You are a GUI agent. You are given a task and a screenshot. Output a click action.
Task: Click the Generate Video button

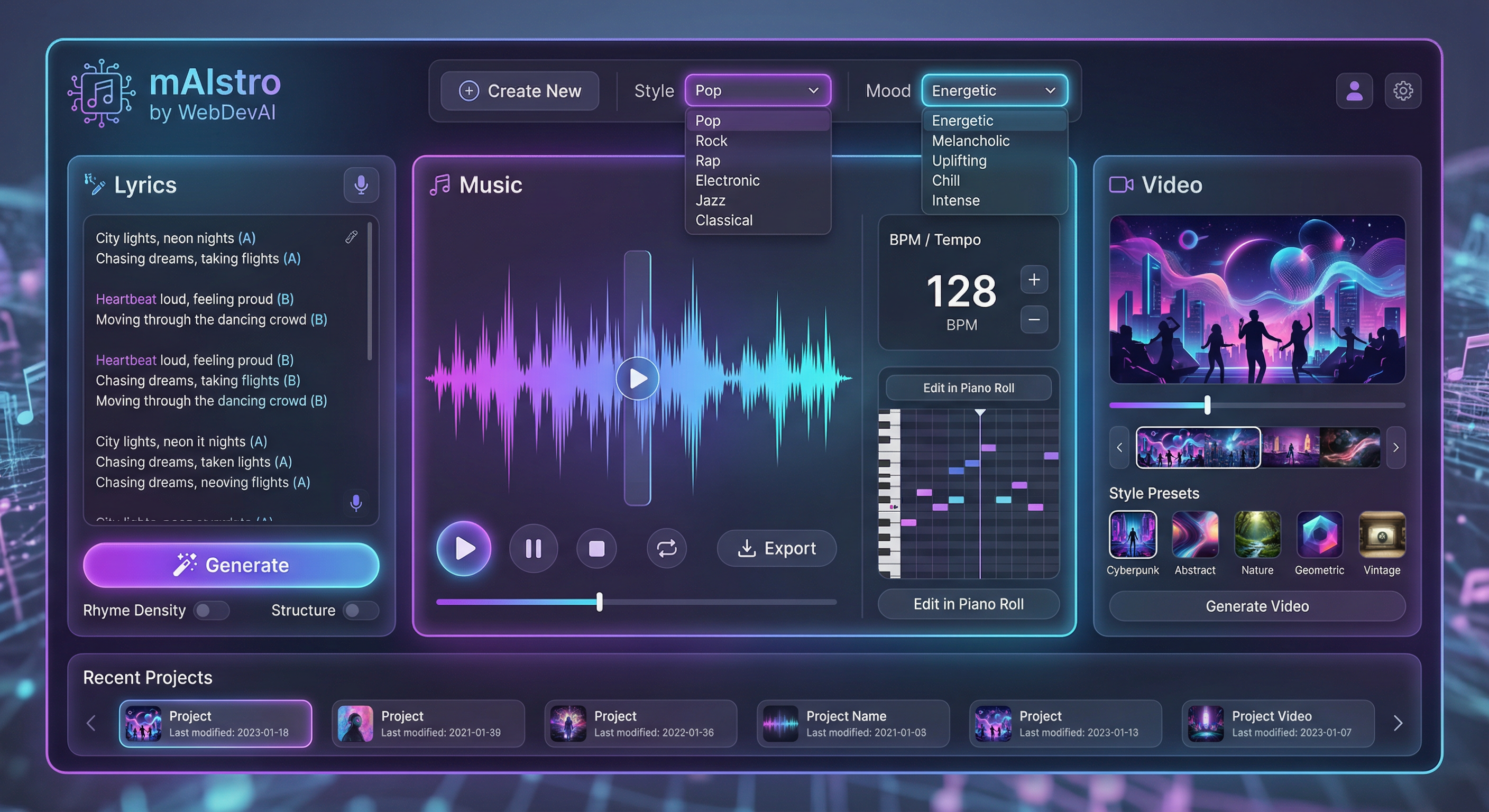[1257, 606]
